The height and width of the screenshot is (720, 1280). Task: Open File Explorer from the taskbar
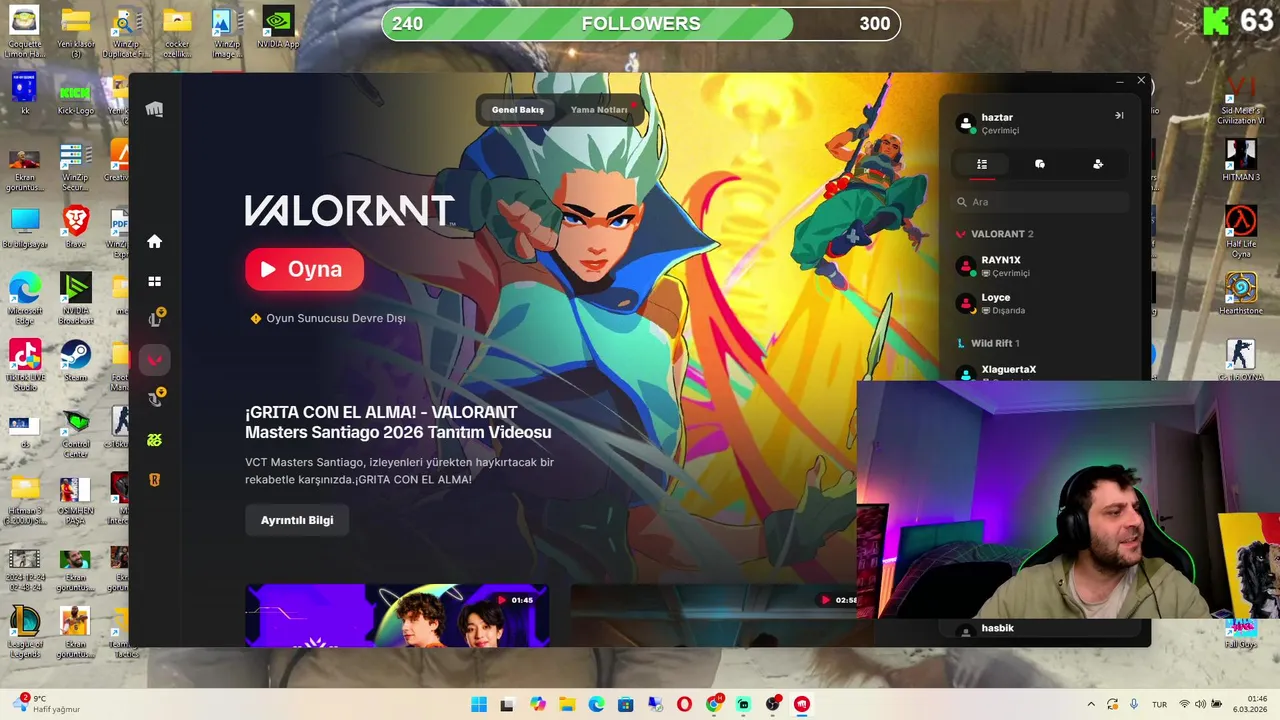[x=567, y=704]
